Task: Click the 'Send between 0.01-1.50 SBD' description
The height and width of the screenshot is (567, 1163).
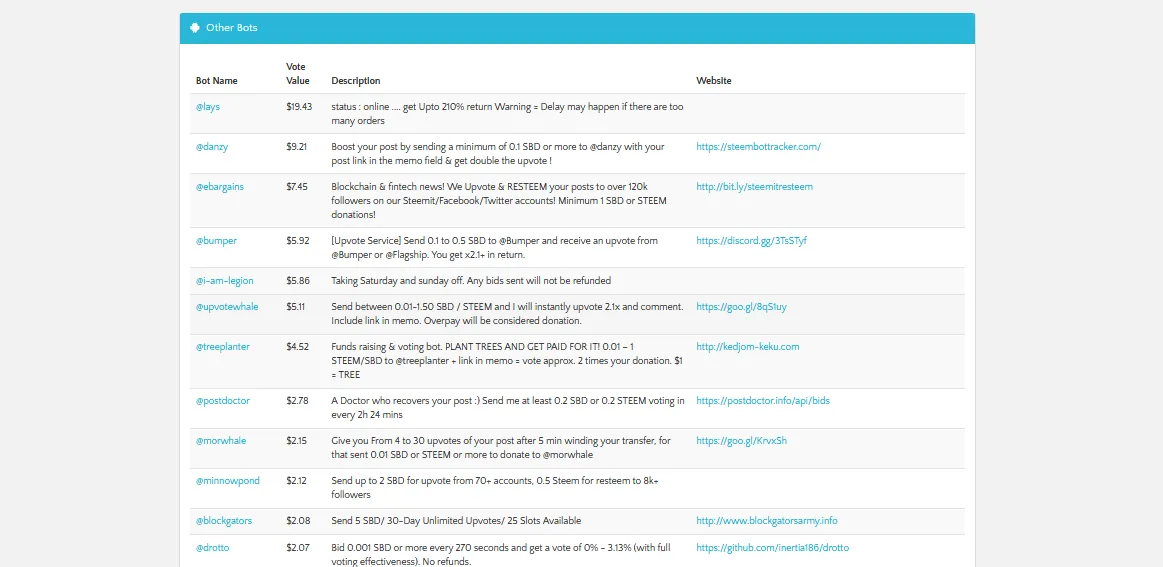Action: (507, 313)
